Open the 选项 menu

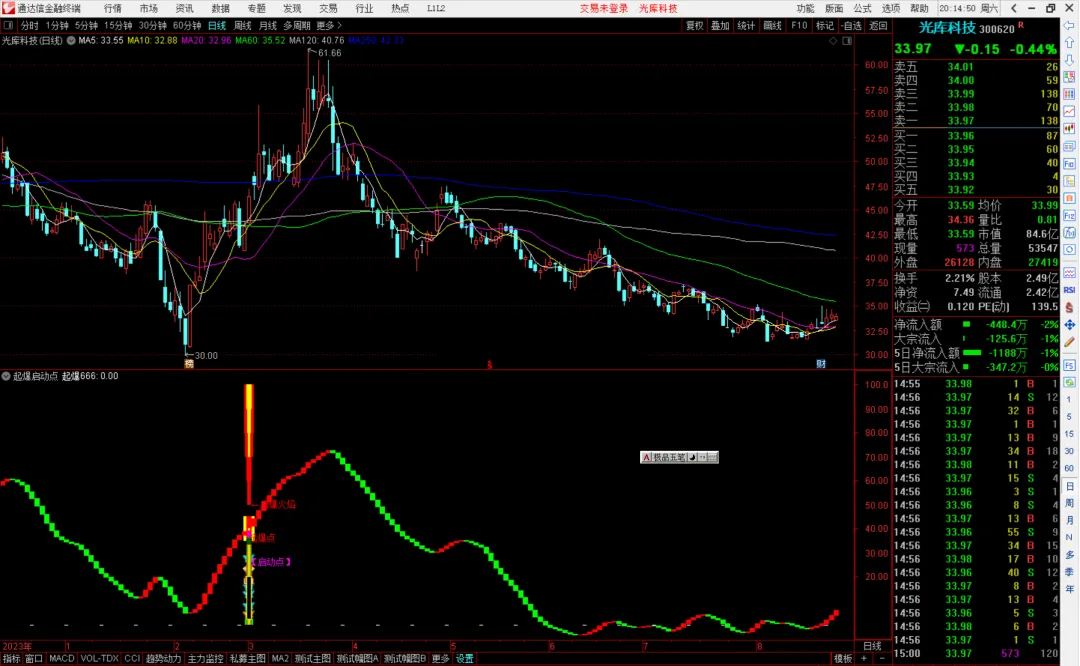[x=891, y=8]
